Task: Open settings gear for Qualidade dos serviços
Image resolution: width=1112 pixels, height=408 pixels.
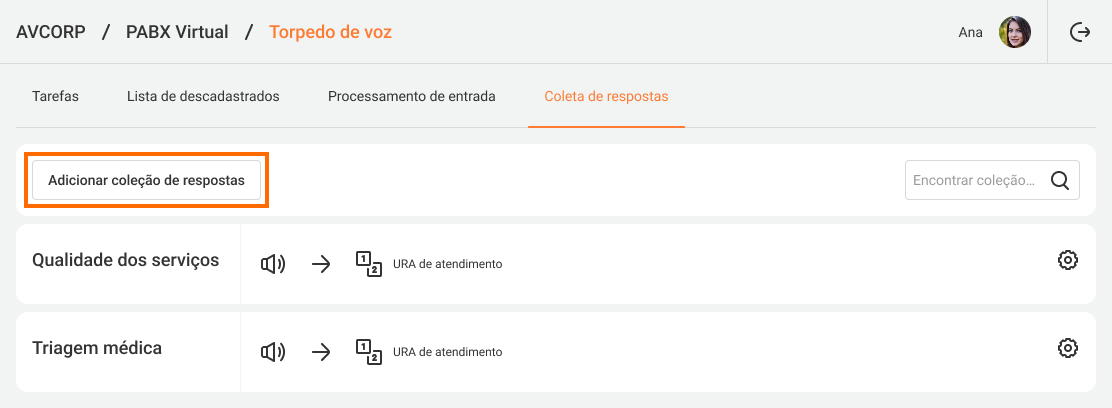Action: coord(1068,261)
